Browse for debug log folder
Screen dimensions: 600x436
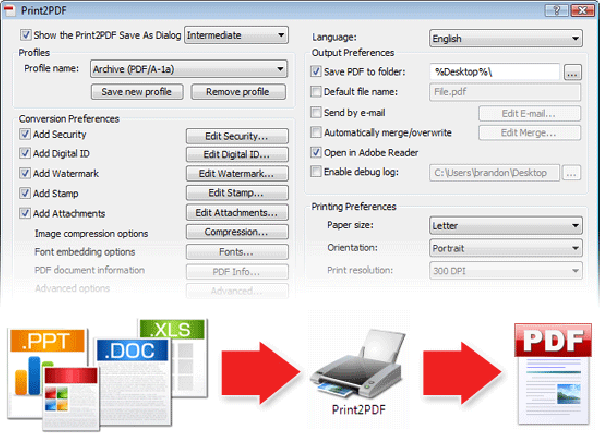pyautogui.click(x=572, y=173)
